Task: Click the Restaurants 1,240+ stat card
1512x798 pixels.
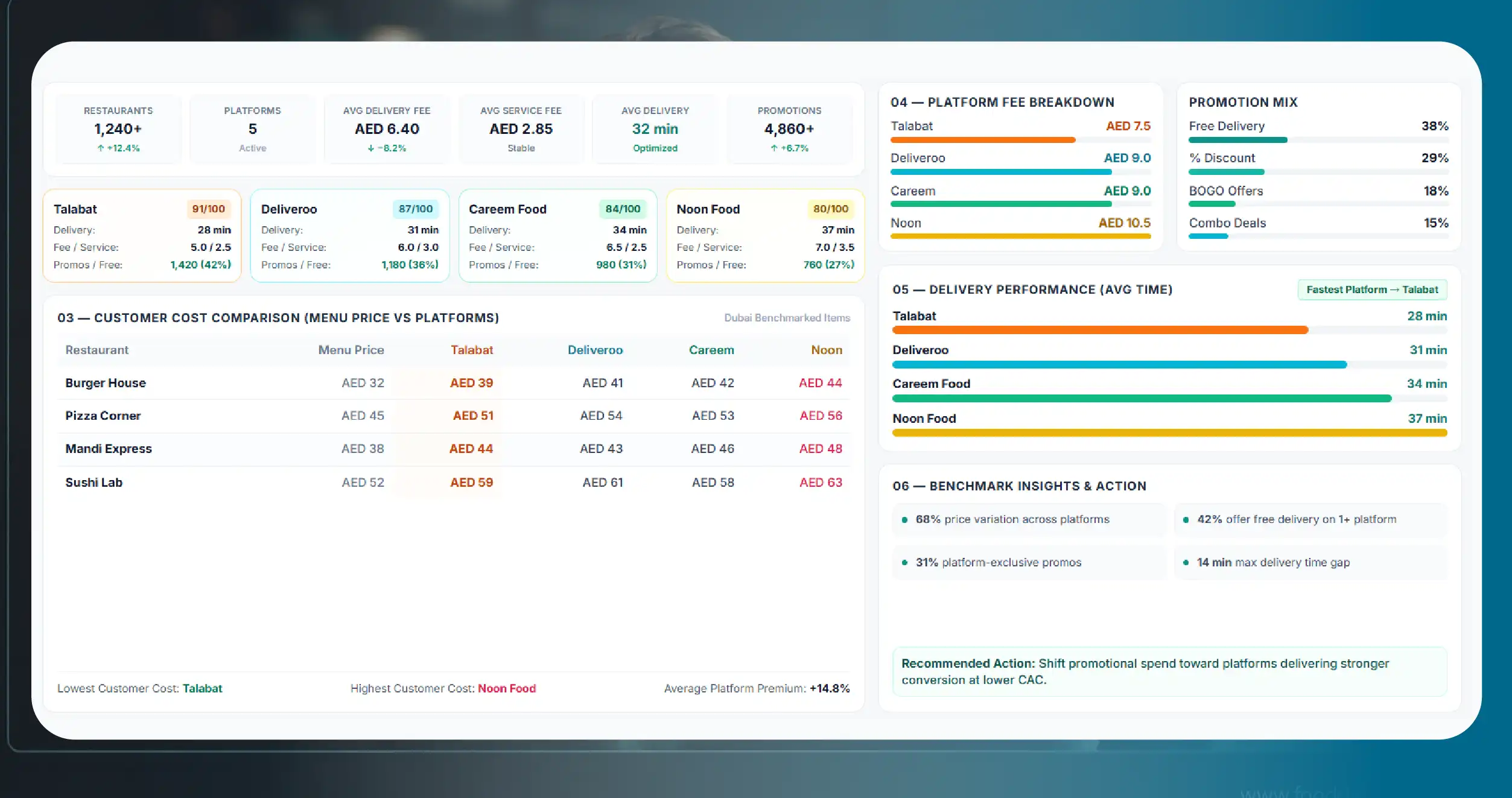Action: click(x=118, y=129)
